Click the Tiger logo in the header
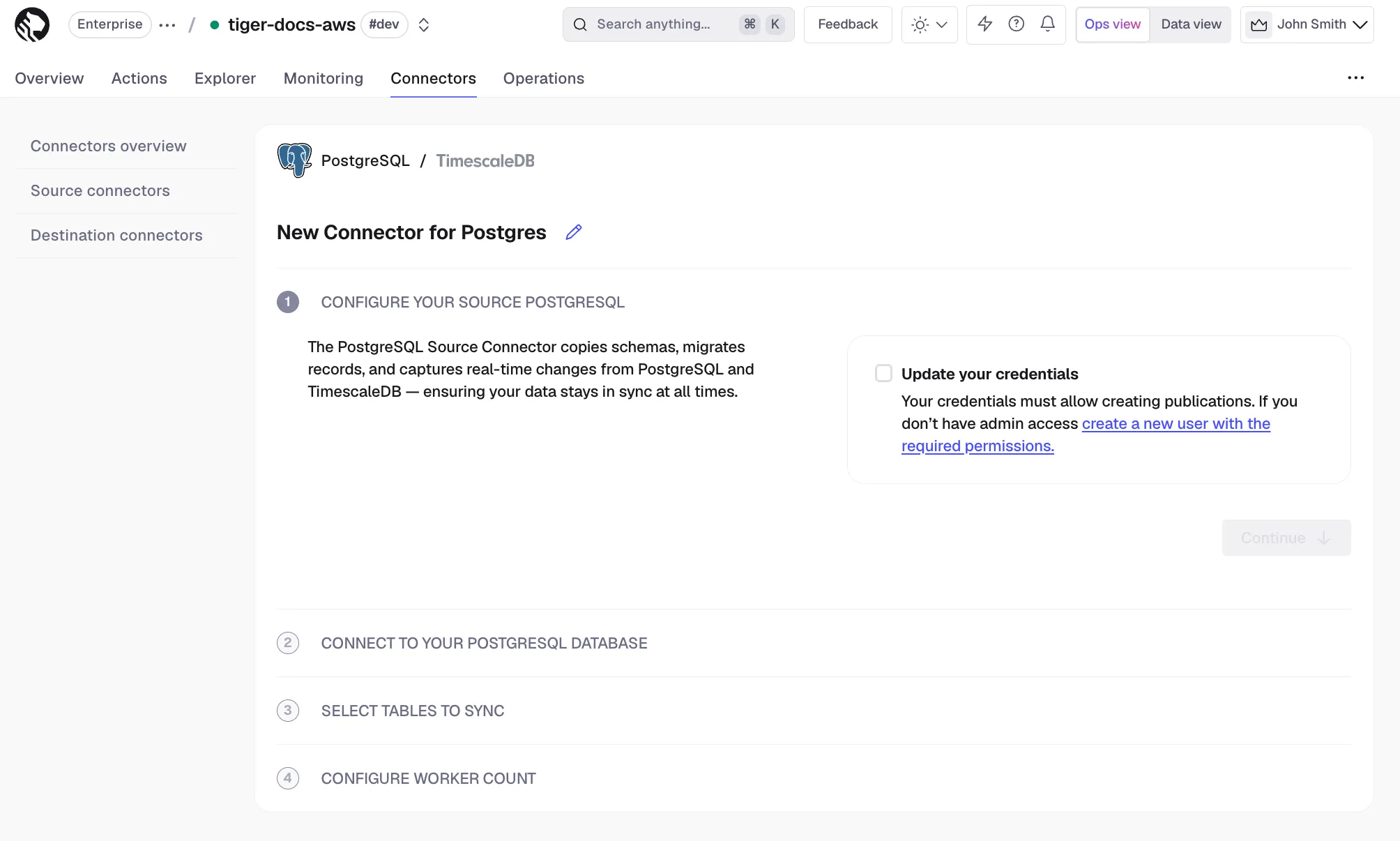Screen dimensions: 1400x841 [32, 25]
